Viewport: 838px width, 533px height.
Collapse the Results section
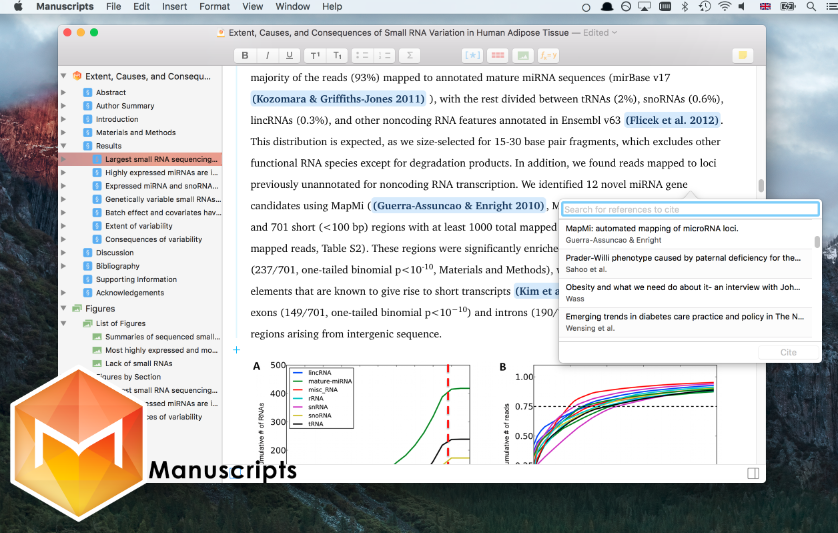(64, 145)
